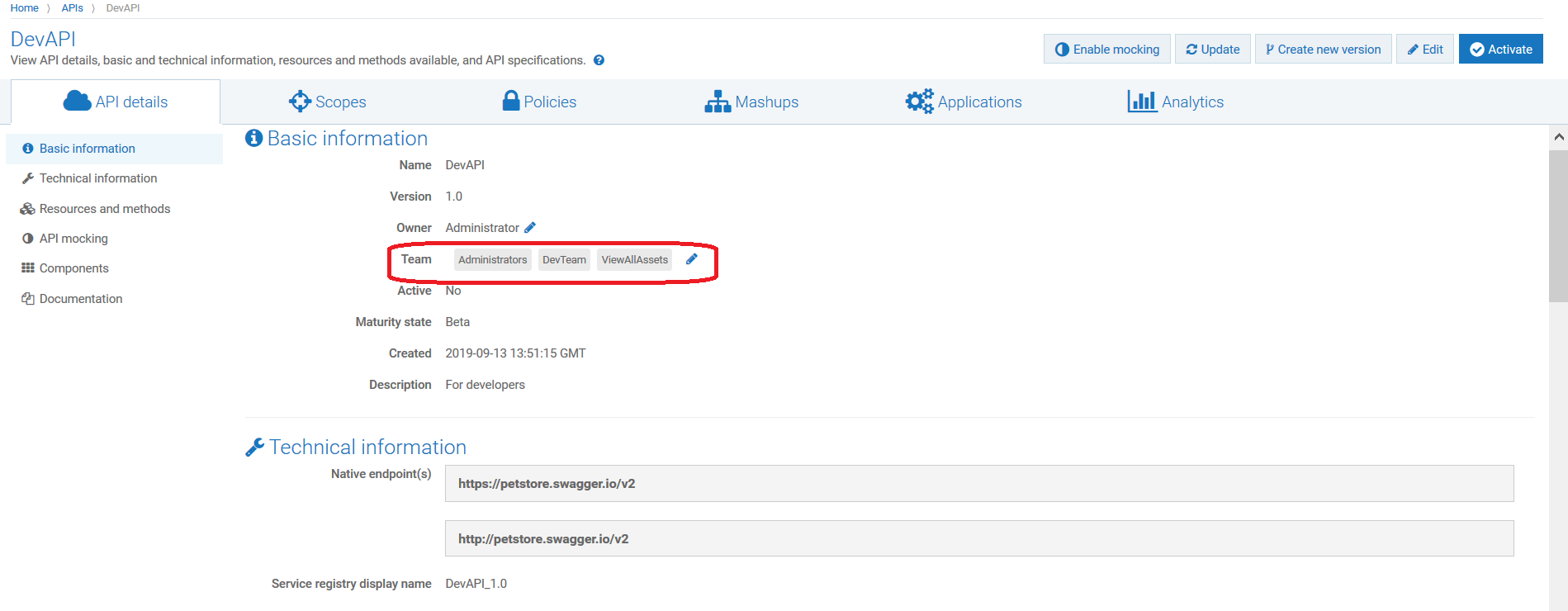Click the sidebar Technical information wrench icon
Screen dimensions: 1568x611
point(28,178)
